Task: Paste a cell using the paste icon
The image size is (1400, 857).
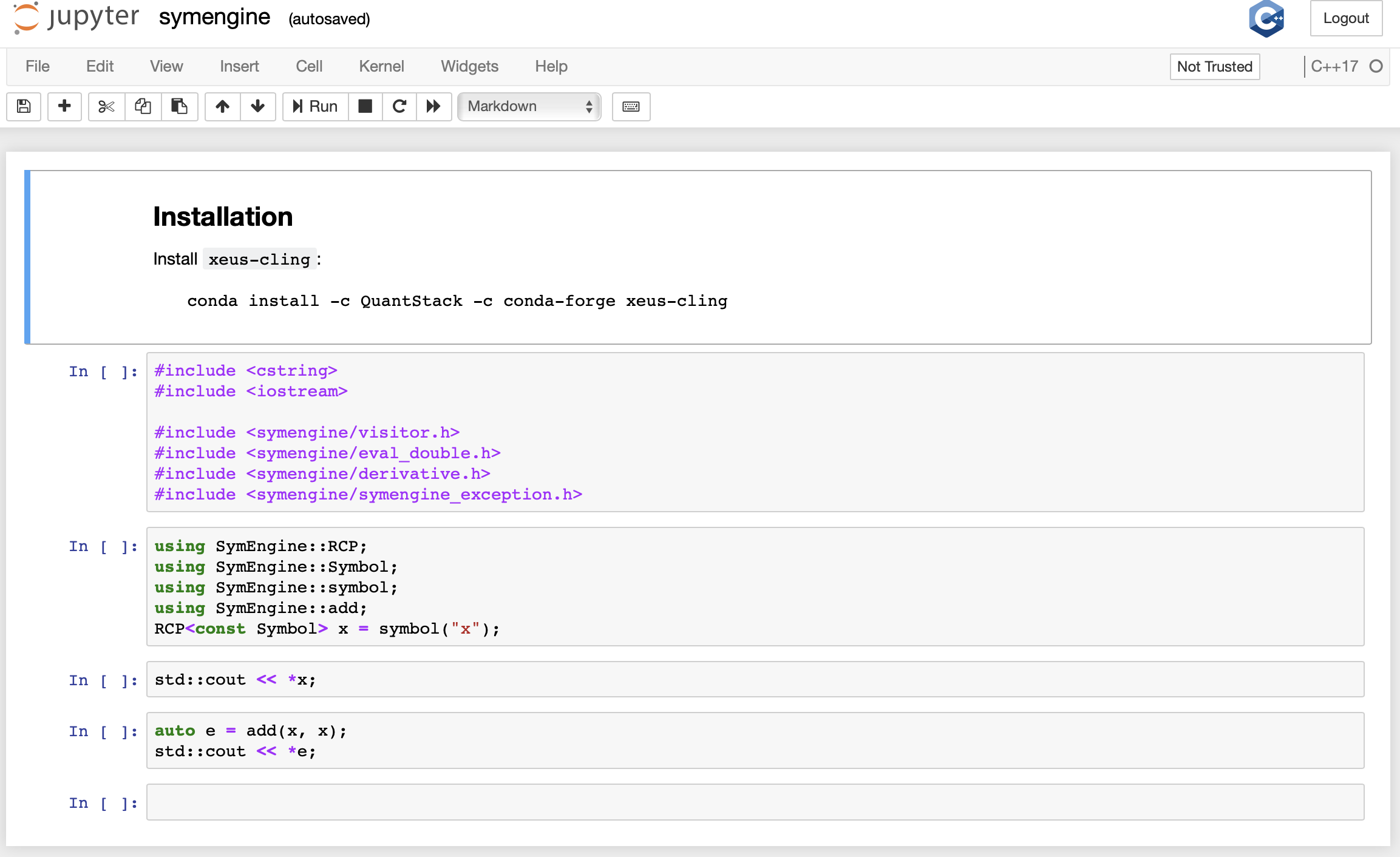Action: (180, 106)
